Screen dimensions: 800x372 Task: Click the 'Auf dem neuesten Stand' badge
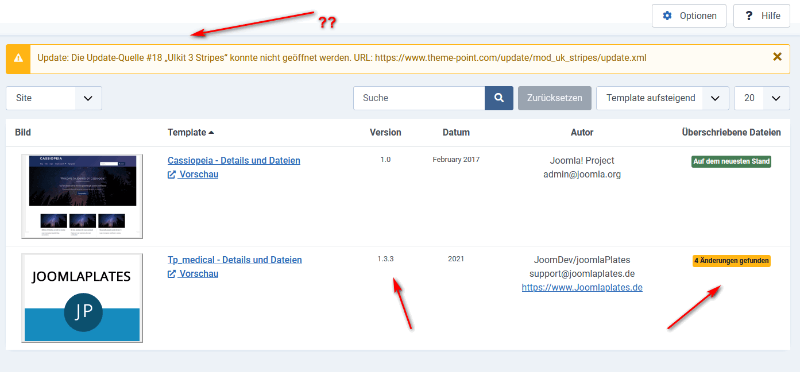731,162
